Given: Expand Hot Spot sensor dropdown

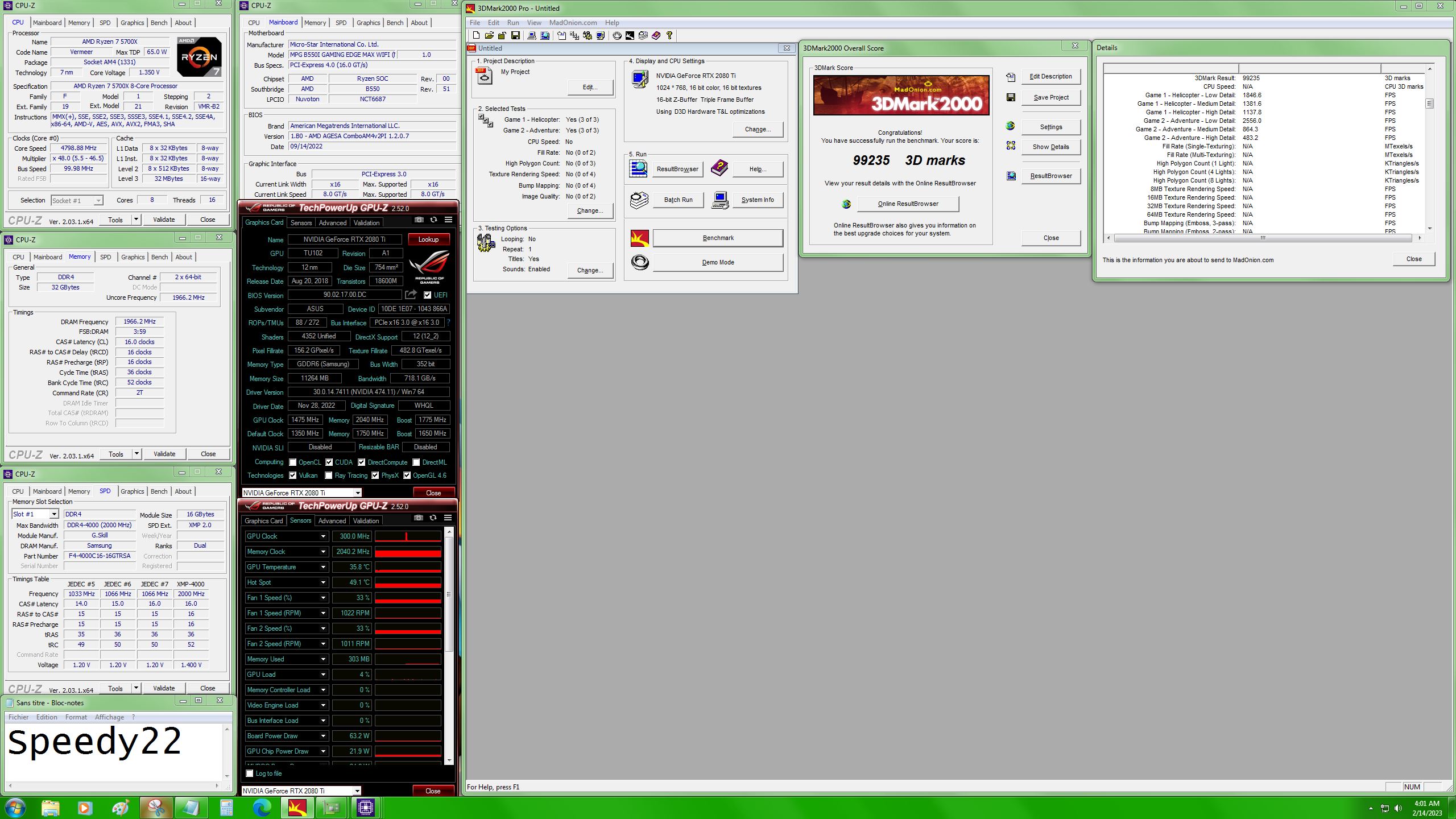Looking at the screenshot, I should tap(323, 582).
